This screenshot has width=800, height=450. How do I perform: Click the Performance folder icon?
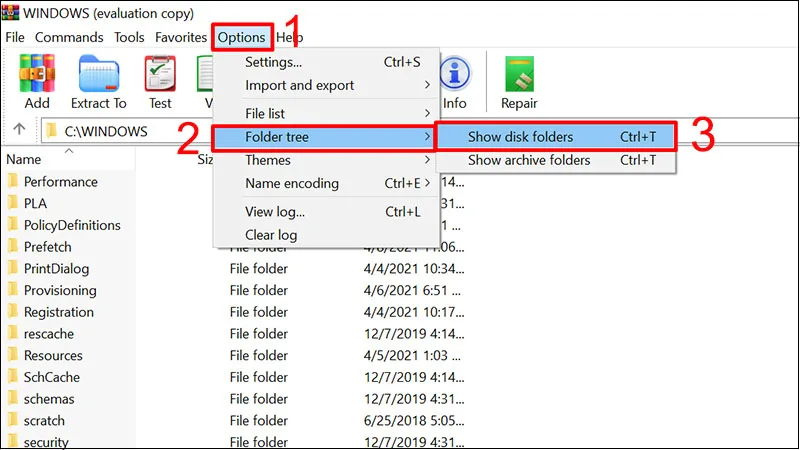(x=13, y=181)
